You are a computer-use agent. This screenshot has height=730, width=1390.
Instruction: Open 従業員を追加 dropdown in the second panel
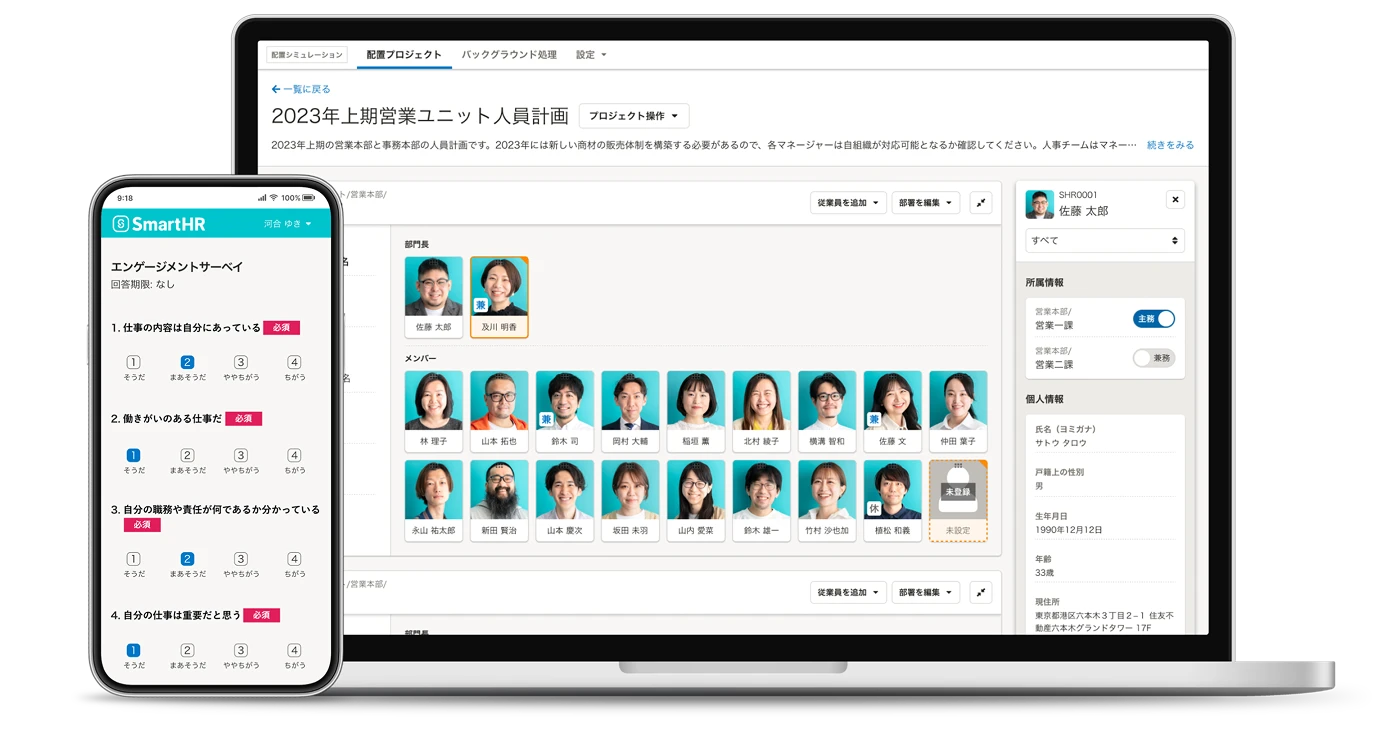(x=848, y=592)
